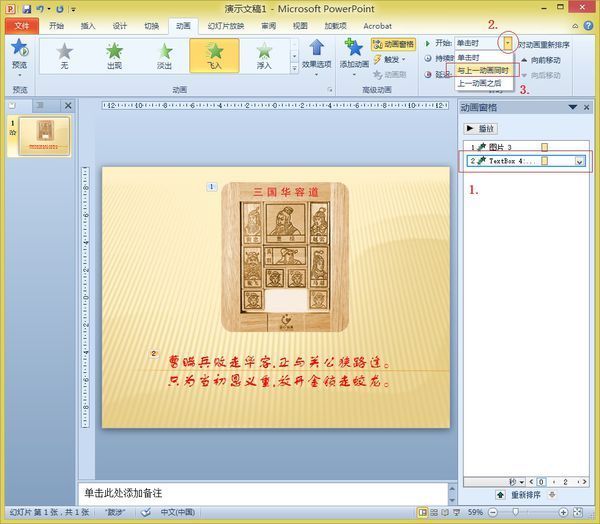Click the undo icon in quick access toolbar

[x=40, y=9]
